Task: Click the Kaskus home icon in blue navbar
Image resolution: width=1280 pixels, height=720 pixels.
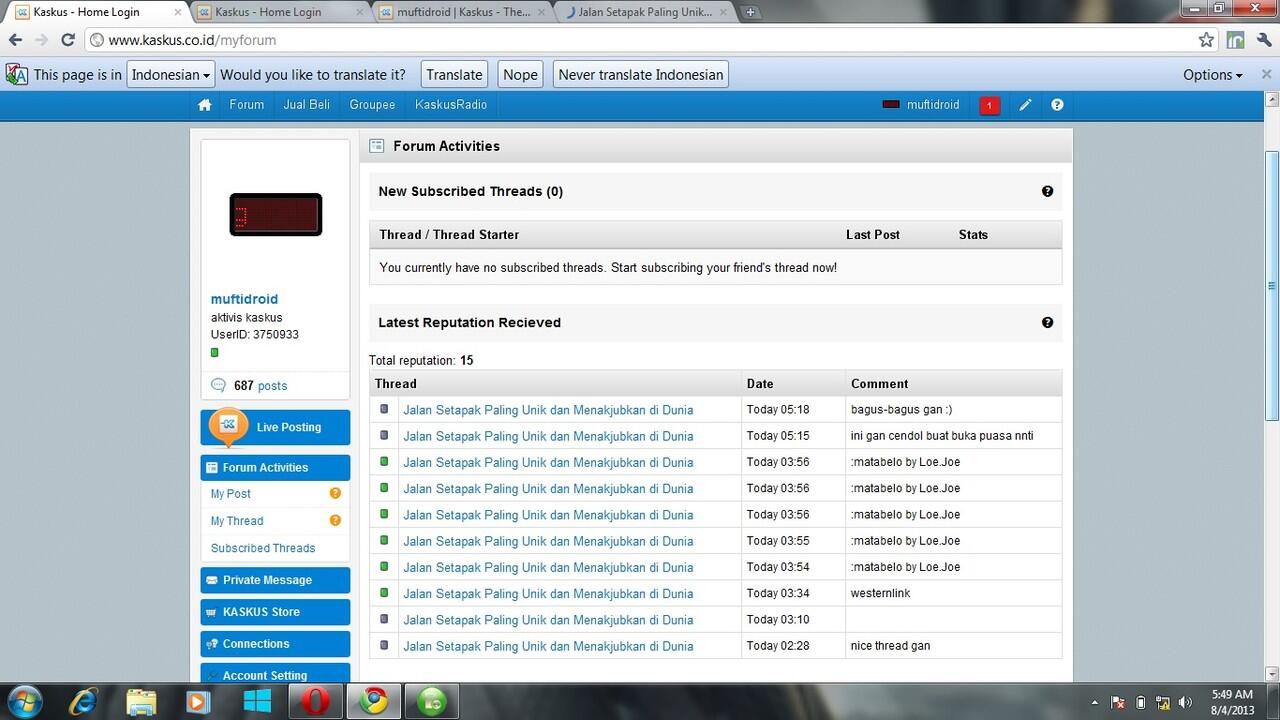Action: click(205, 105)
